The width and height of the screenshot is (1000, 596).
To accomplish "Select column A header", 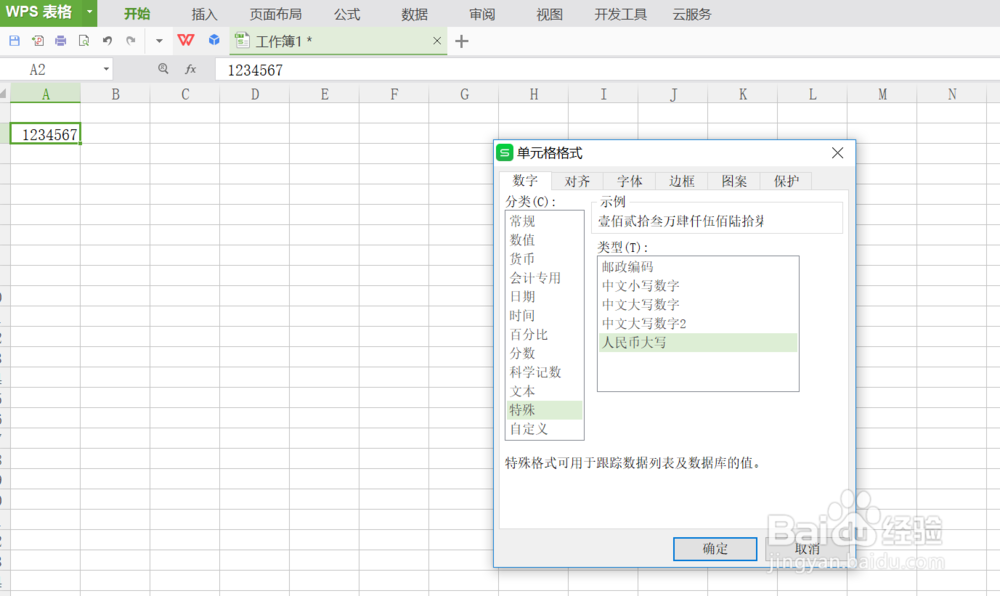I will tap(45, 94).
